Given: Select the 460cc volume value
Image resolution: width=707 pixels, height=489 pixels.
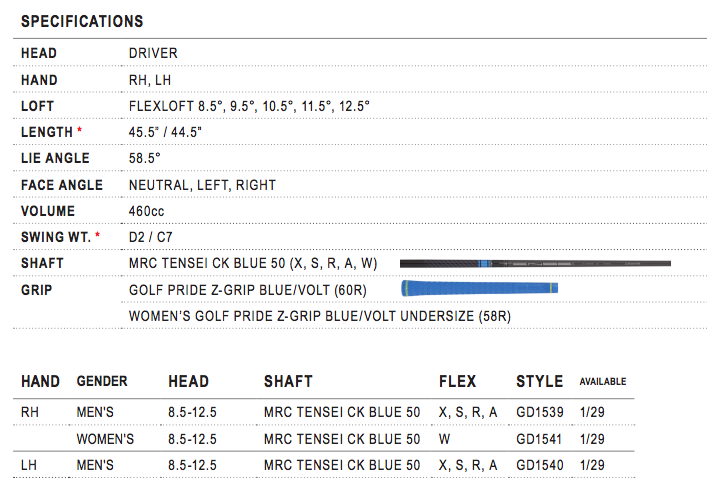Looking at the screenshot, I should point(147,211).
